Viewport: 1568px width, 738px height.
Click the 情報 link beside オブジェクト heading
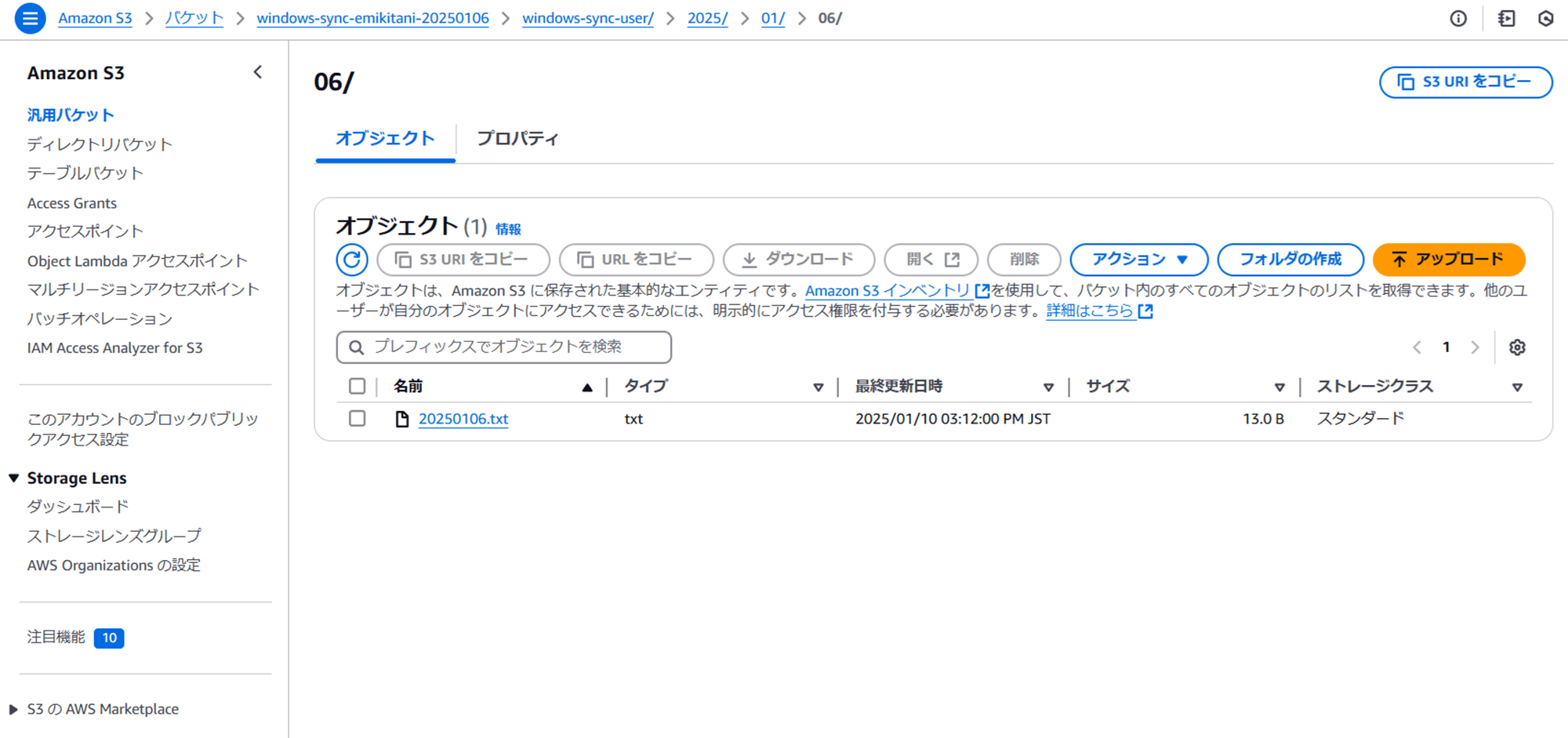(x=508, y=229)
